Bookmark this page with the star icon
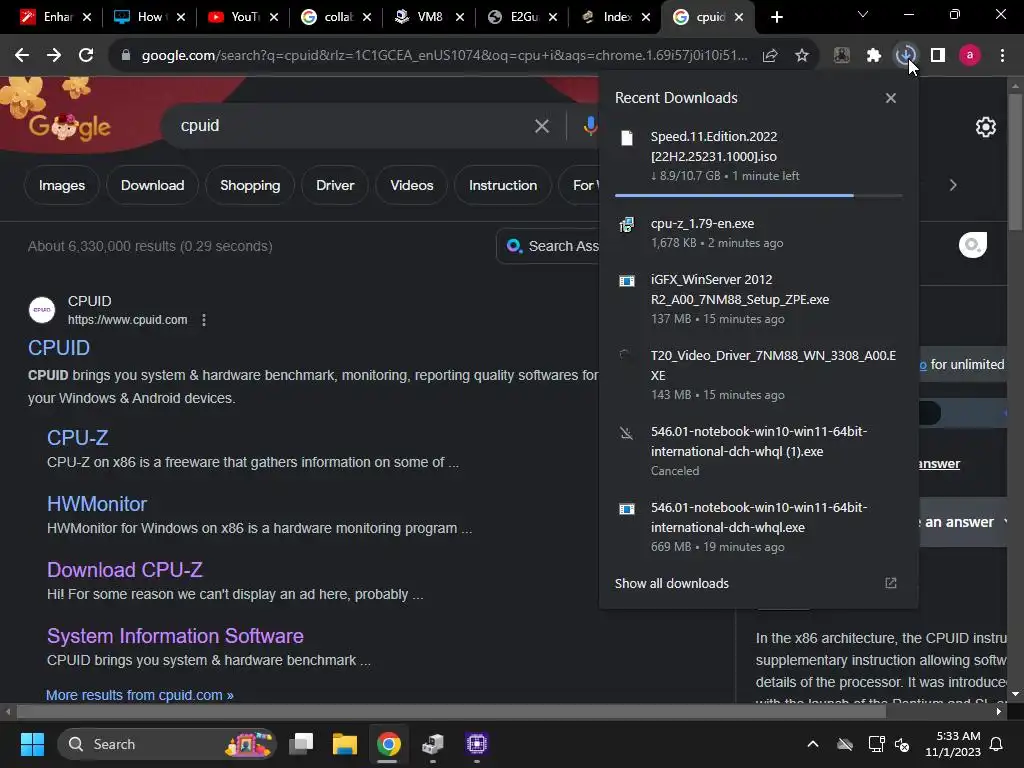The height and width of the screenshot is (768, 1024). point(802,56)
